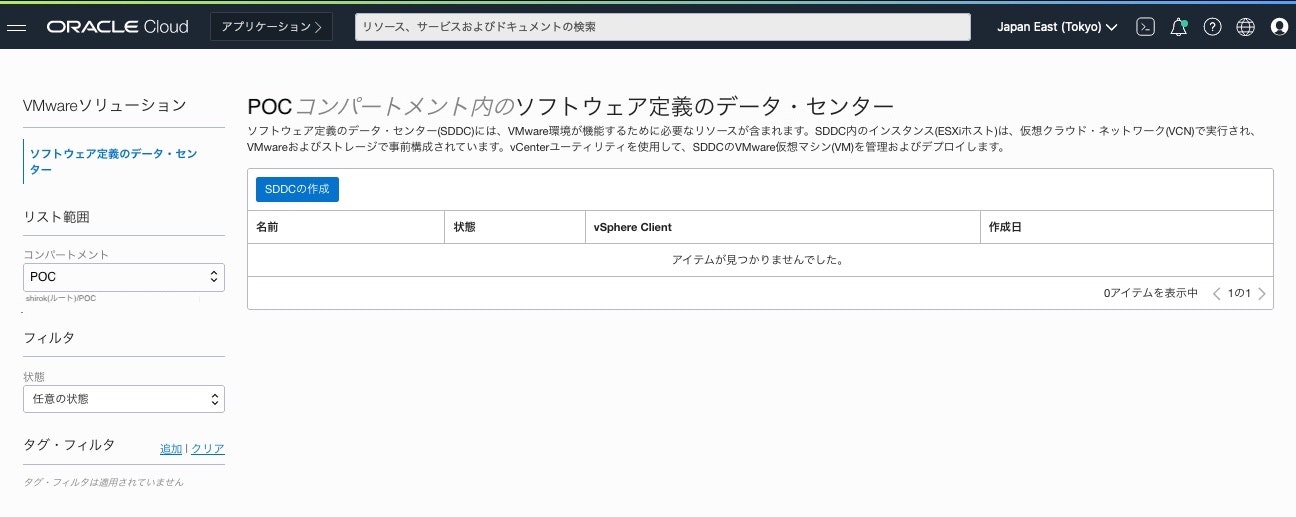Open the notifications bell
Screen dimensions: 1296x517
[x=1179, y=27]
